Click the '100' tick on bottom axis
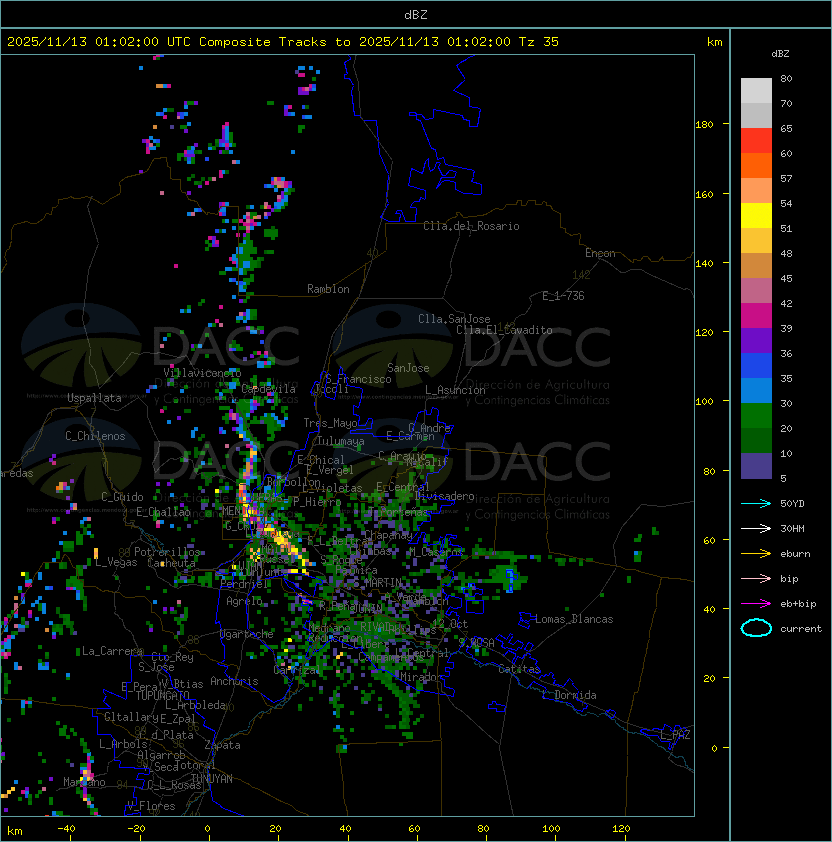832x842 pixels. point(551,829)
